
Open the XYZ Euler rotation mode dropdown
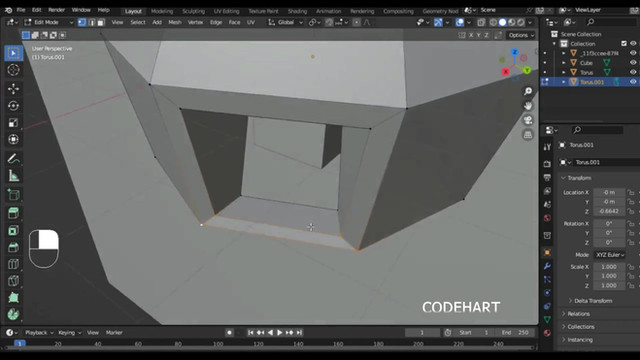click(x=610, y=255)
